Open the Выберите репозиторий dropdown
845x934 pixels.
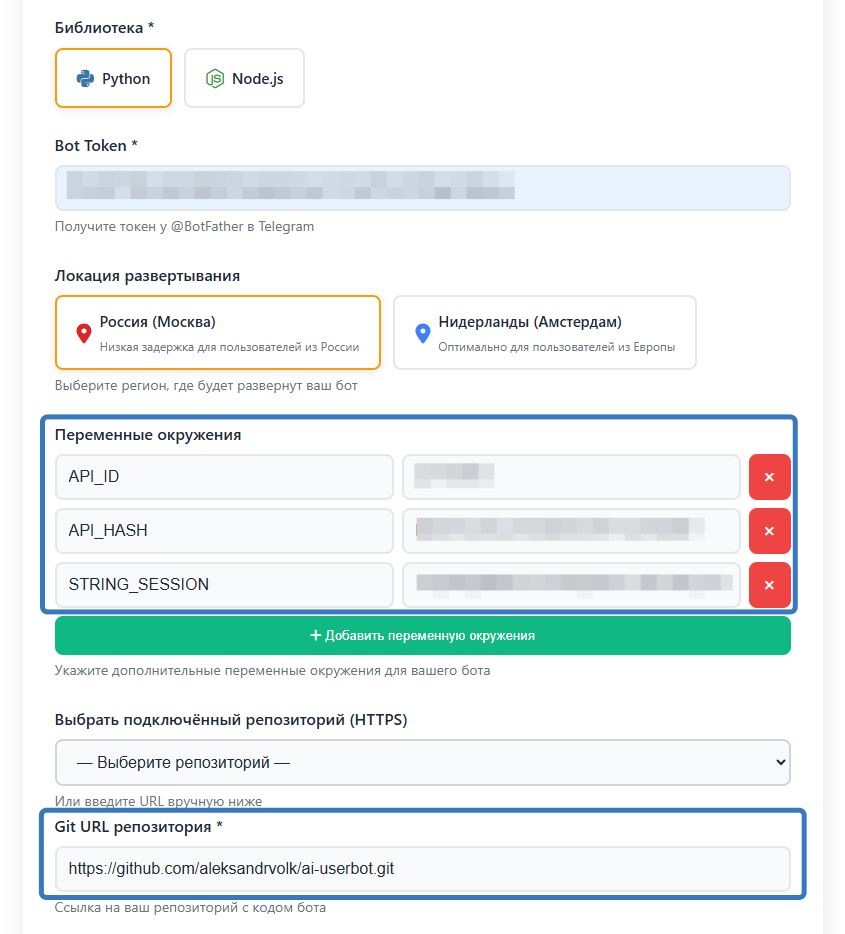(x=422, y=762)
